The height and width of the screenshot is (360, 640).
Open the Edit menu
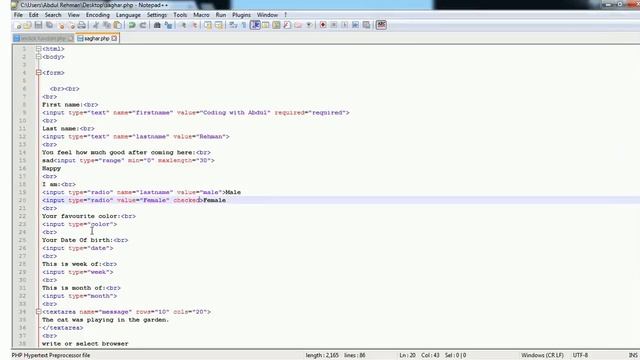pyautogui.click(x=33, y=15)
